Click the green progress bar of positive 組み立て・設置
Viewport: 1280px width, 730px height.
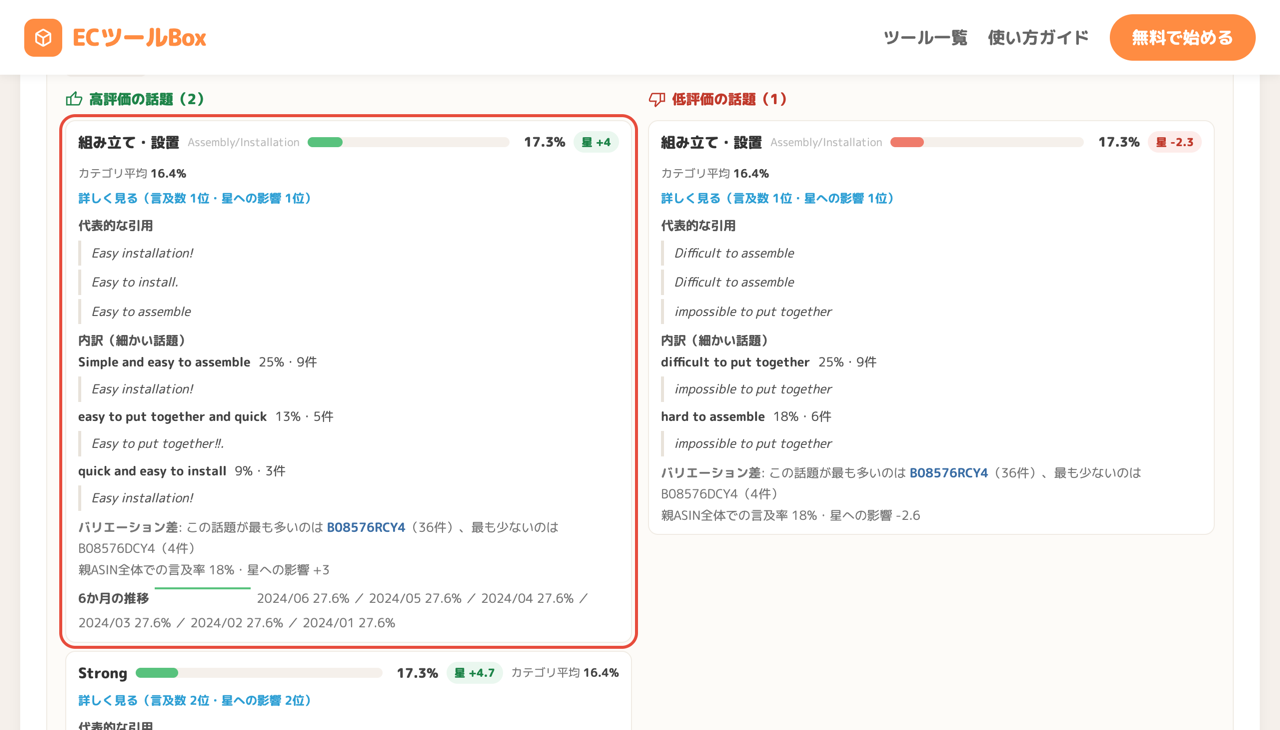pyautogui.click(x=409, y=142)
